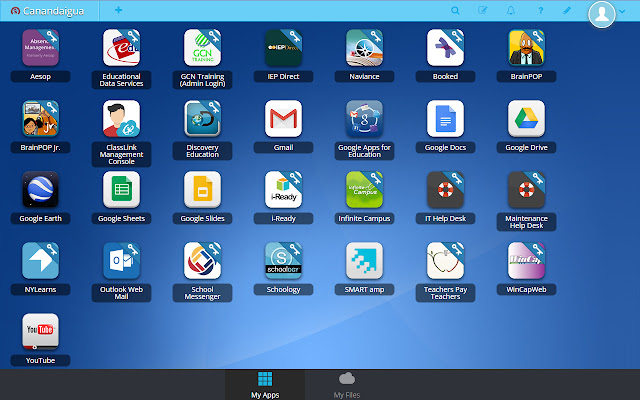
Task: Launch the BrainPOP Jr. app
Action: (40, 118)
